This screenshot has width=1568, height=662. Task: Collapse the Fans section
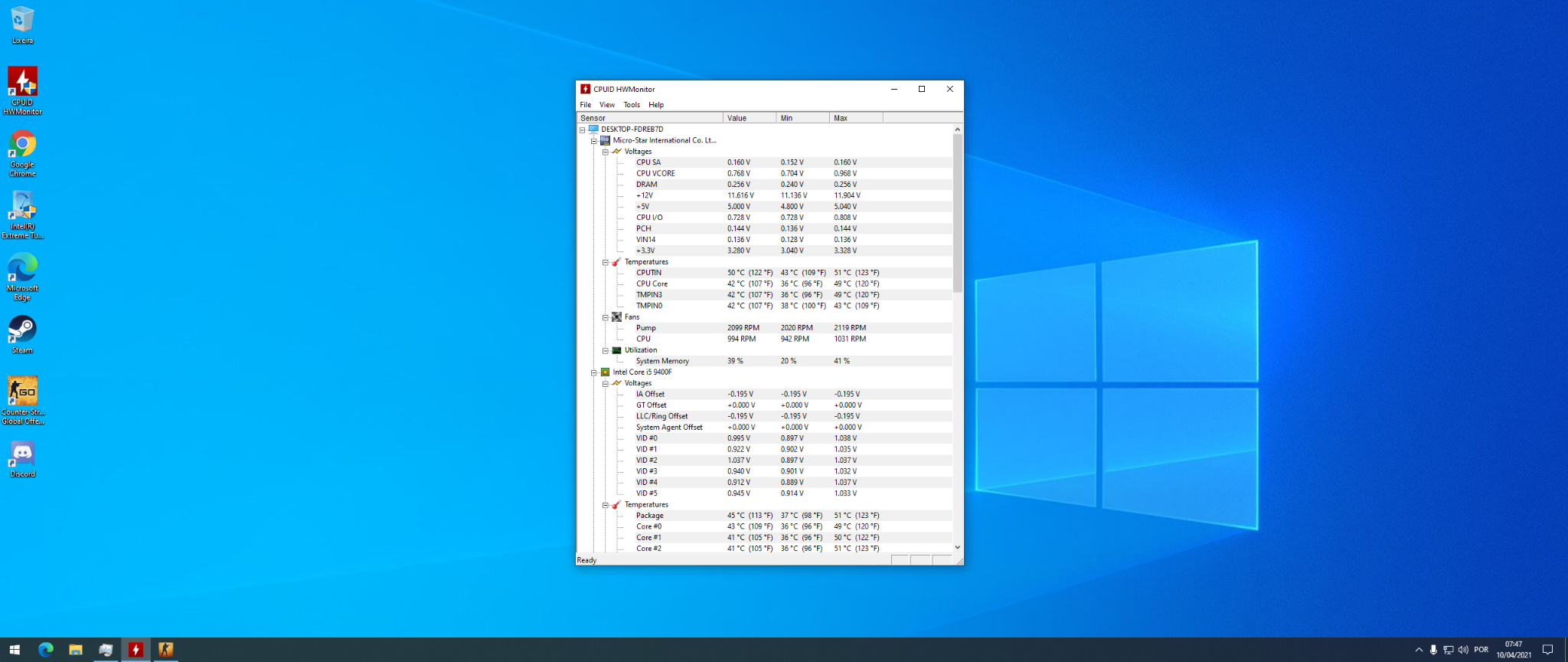tap(605, 317)
